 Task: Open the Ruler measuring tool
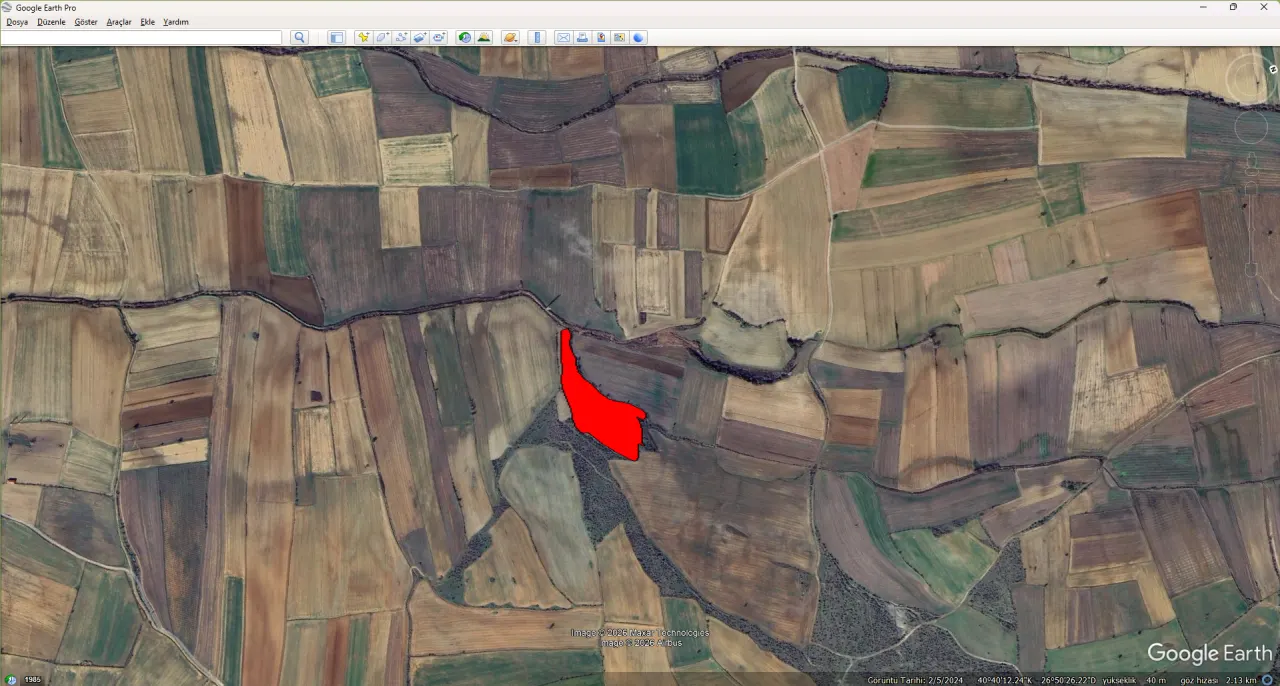(x=537, y=38)
